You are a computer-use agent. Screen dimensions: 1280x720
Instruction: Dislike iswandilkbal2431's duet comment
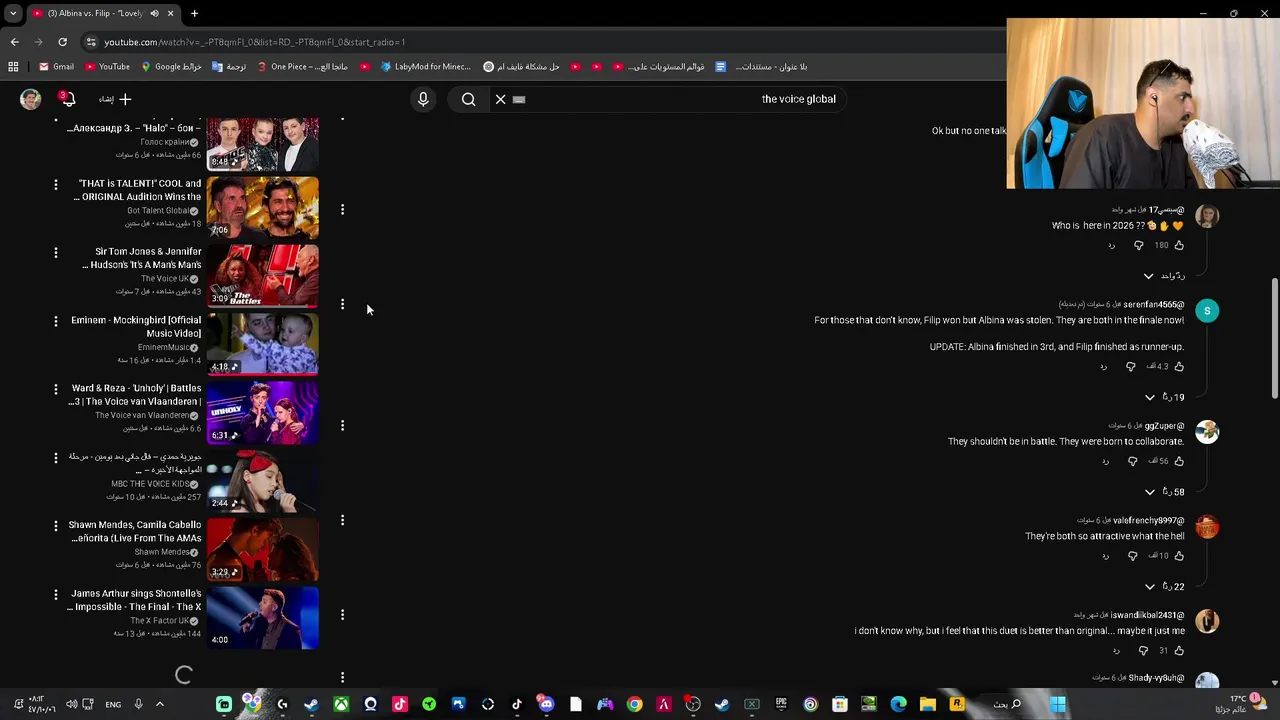[1144, 651]
